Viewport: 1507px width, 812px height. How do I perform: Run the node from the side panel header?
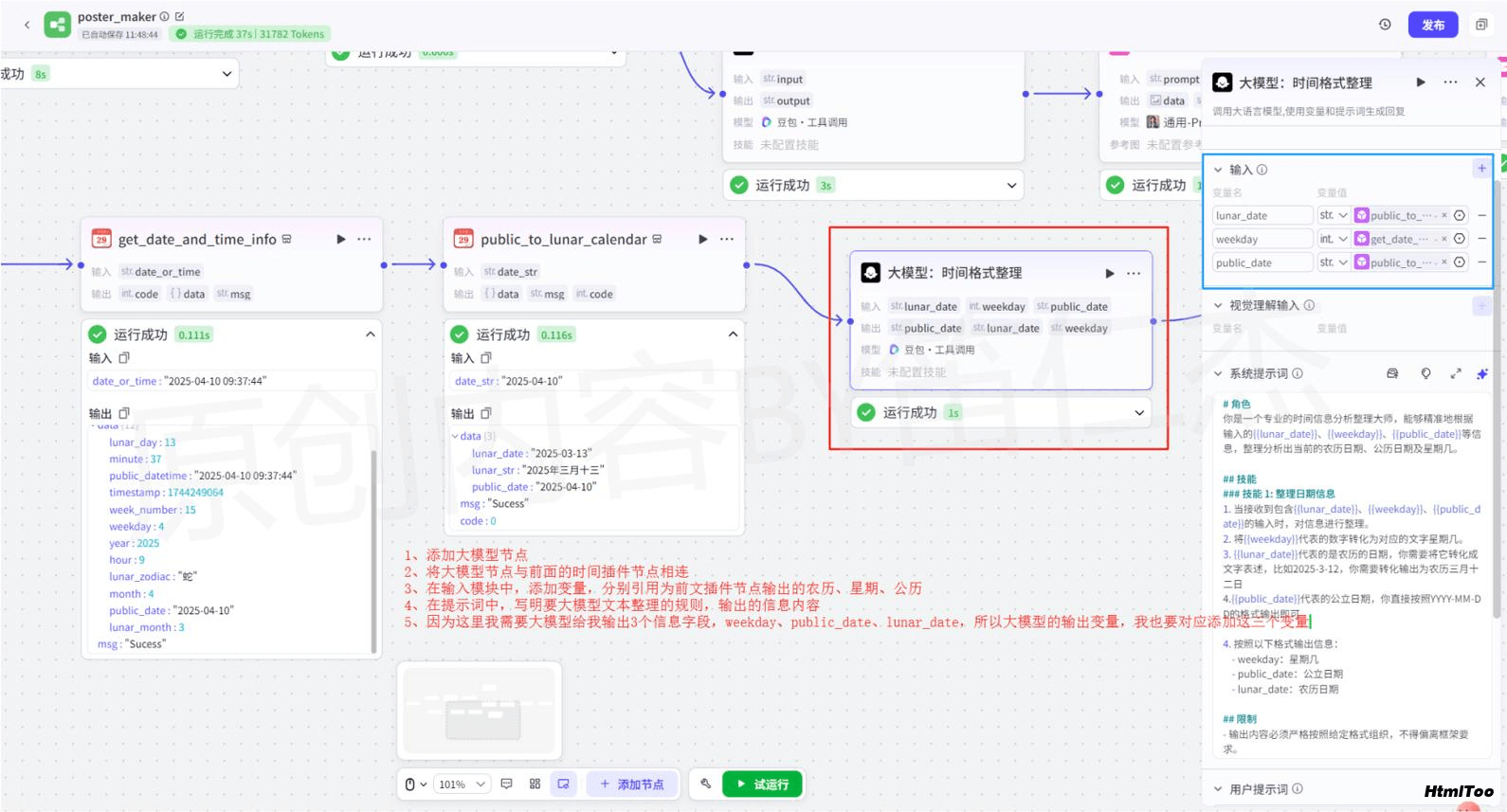(1421, 82)
